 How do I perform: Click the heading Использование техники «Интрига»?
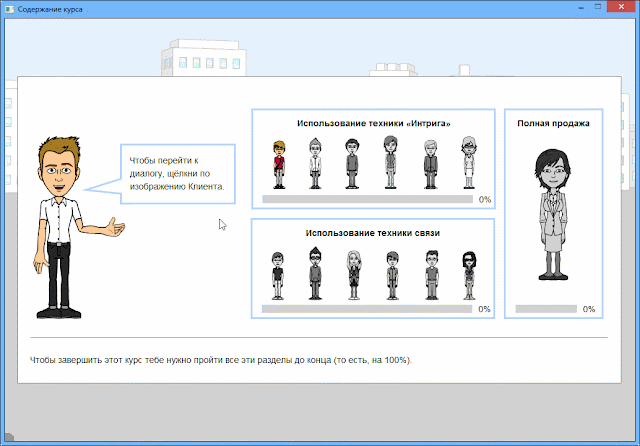(373, 123)
